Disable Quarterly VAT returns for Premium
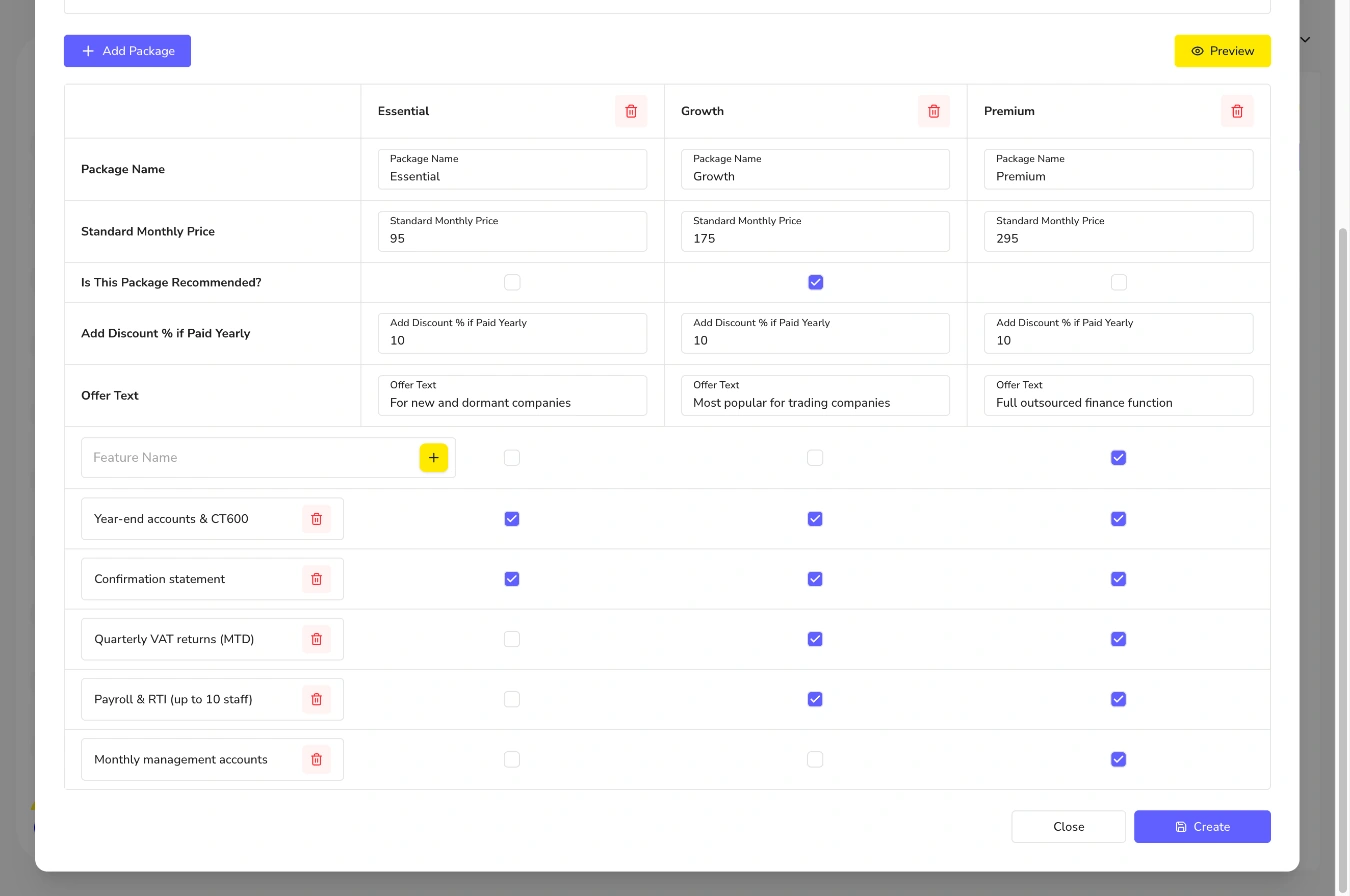 (1118, 639)
